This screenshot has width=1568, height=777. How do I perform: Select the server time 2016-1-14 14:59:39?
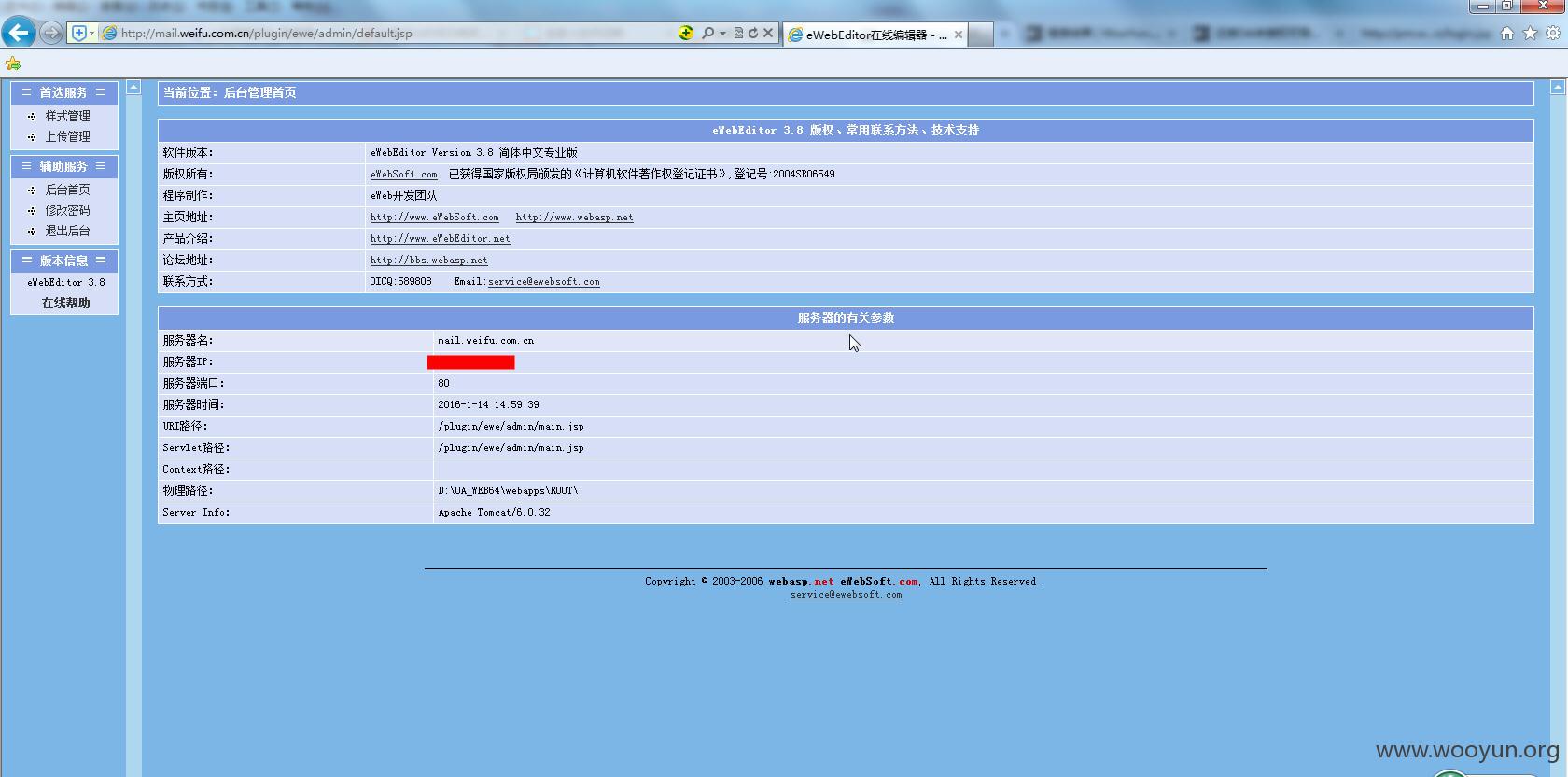coord(488,404)
